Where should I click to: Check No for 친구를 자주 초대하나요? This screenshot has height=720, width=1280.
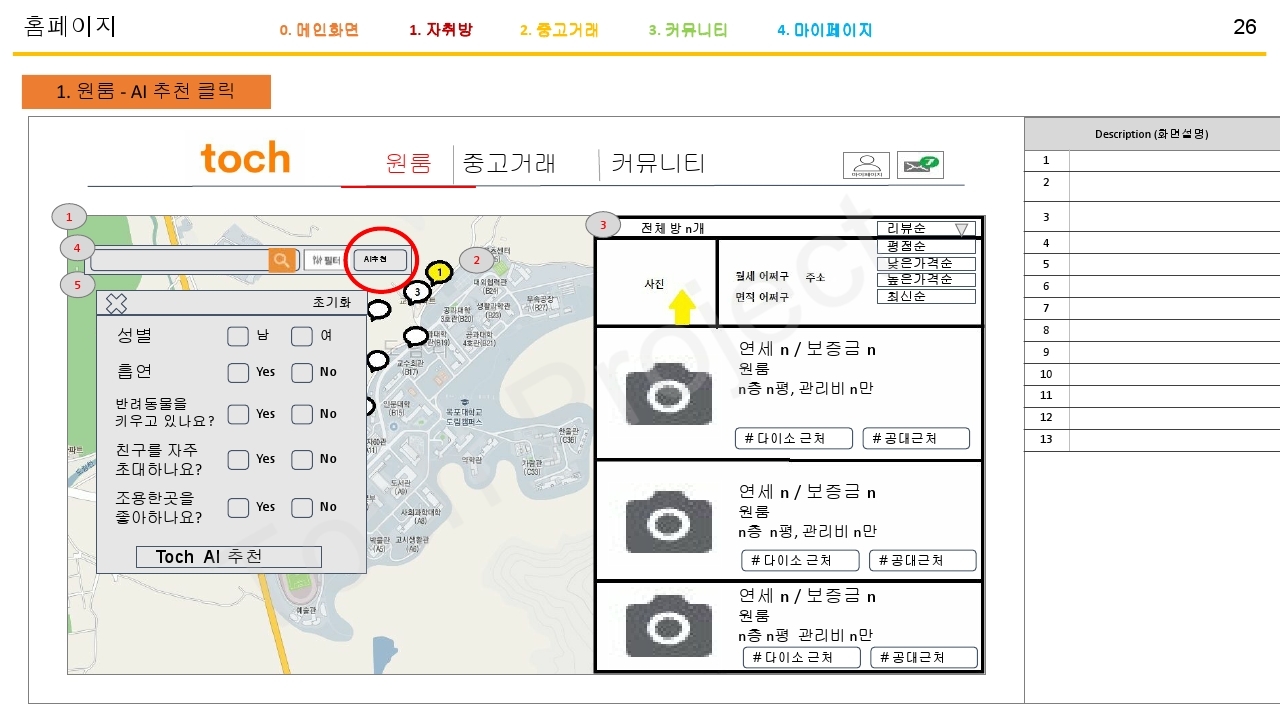[302, 460]
